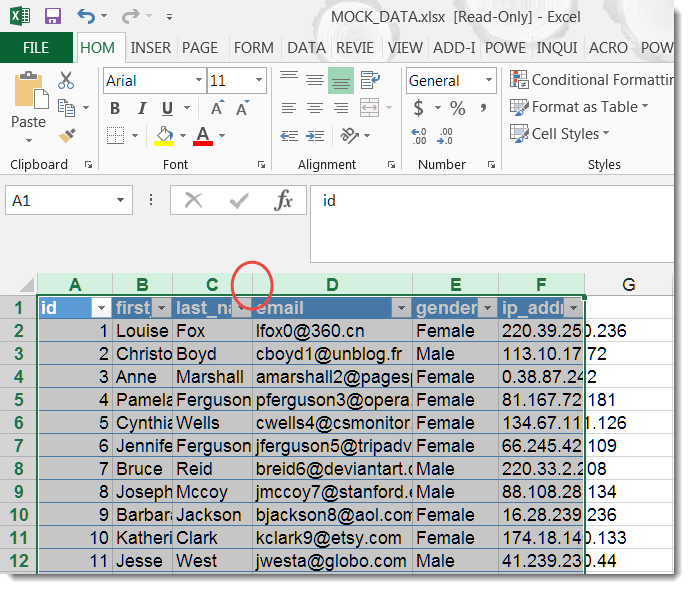Center text horizontally

click(315, 108)
